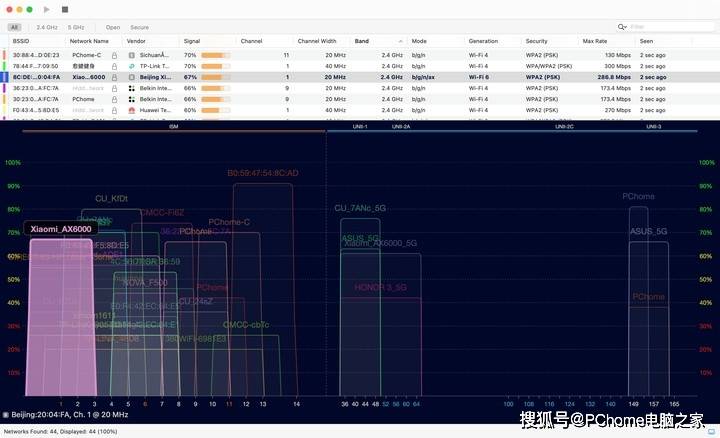Stop scanning with the stop button

65,9
